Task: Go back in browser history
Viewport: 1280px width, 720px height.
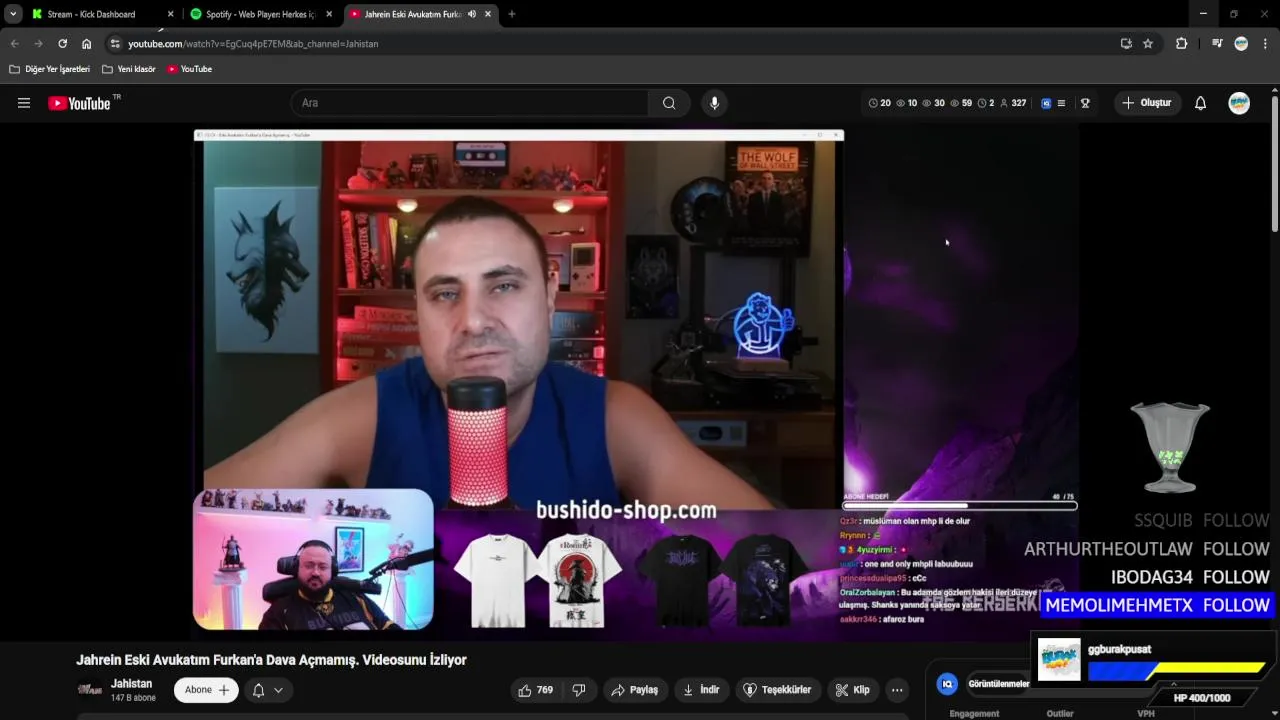Action: pos(14,44)
